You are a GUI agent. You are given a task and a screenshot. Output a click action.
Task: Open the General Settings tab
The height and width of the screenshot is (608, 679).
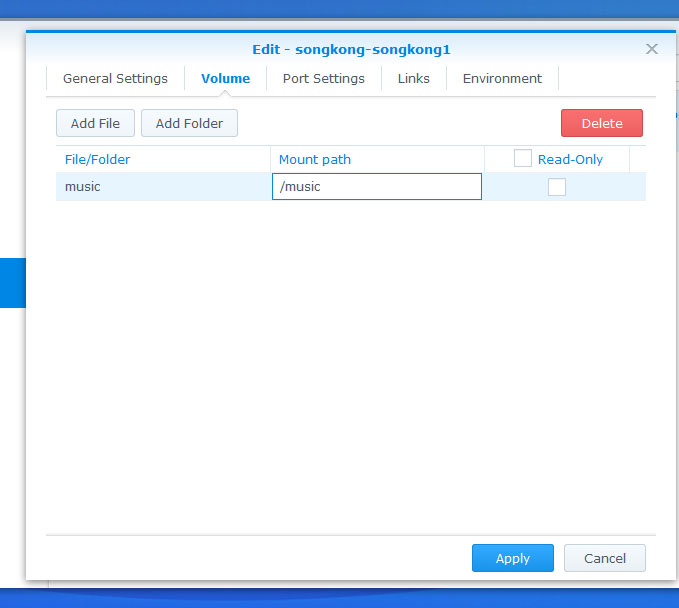click(115, 78)
